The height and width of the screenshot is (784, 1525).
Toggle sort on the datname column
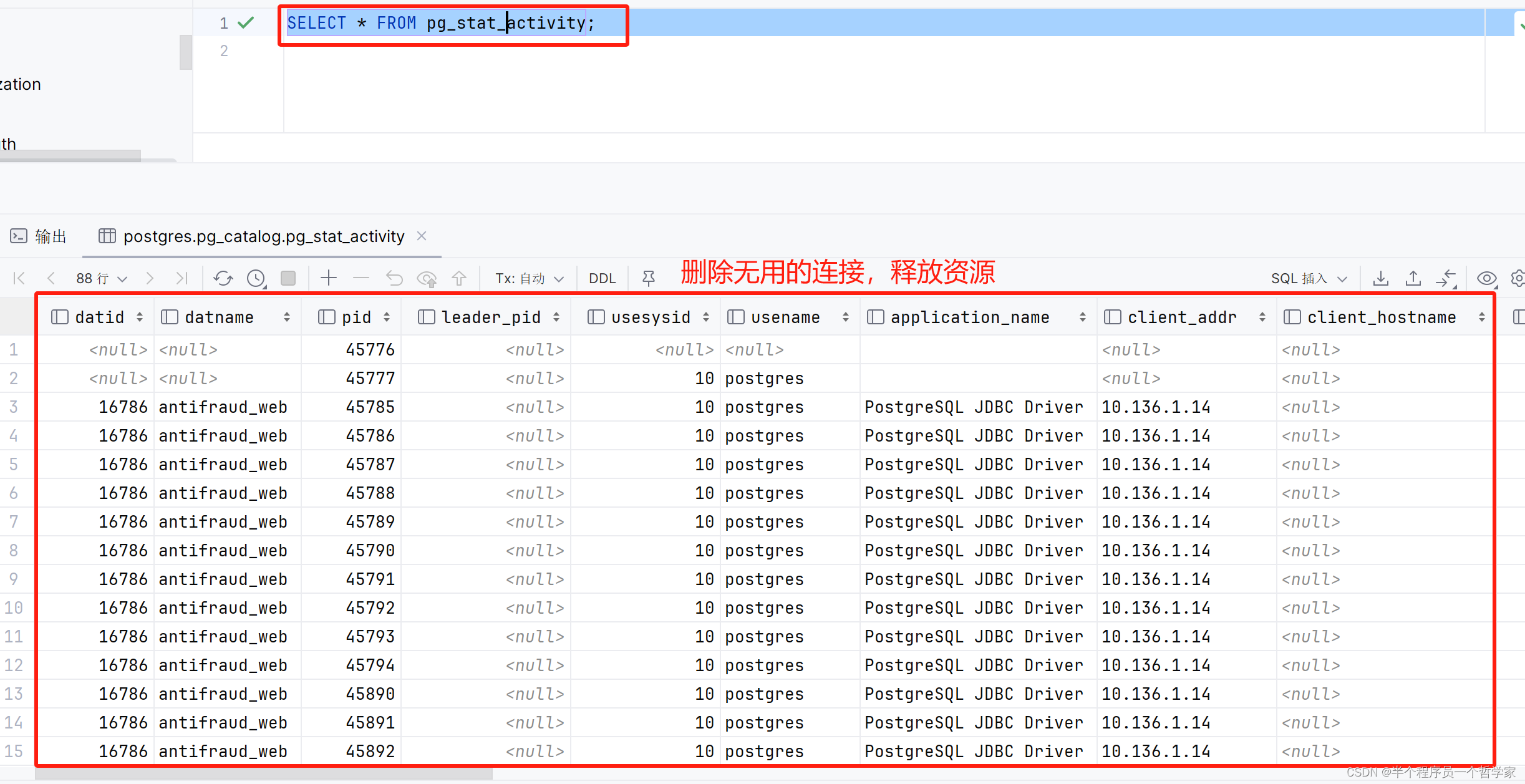pyautogui.click(x=287, y=317)
